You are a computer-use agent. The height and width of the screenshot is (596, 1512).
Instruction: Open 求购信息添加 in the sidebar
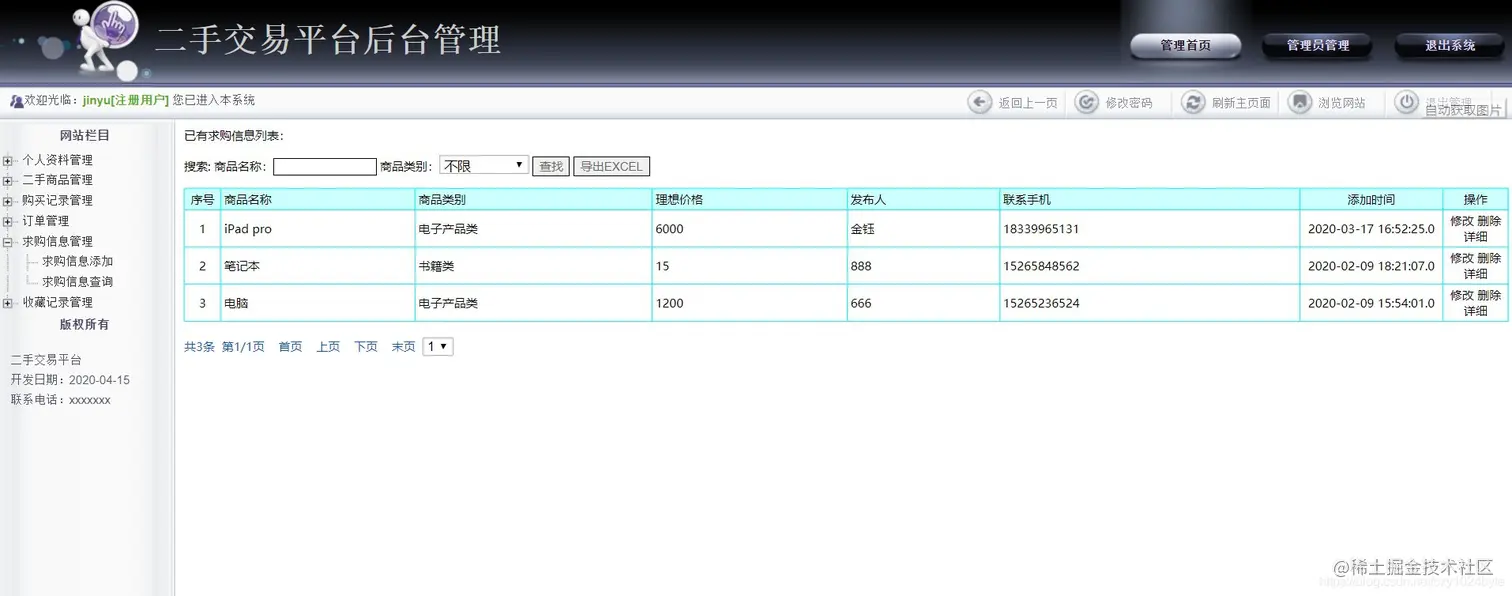tap(77, 261)
